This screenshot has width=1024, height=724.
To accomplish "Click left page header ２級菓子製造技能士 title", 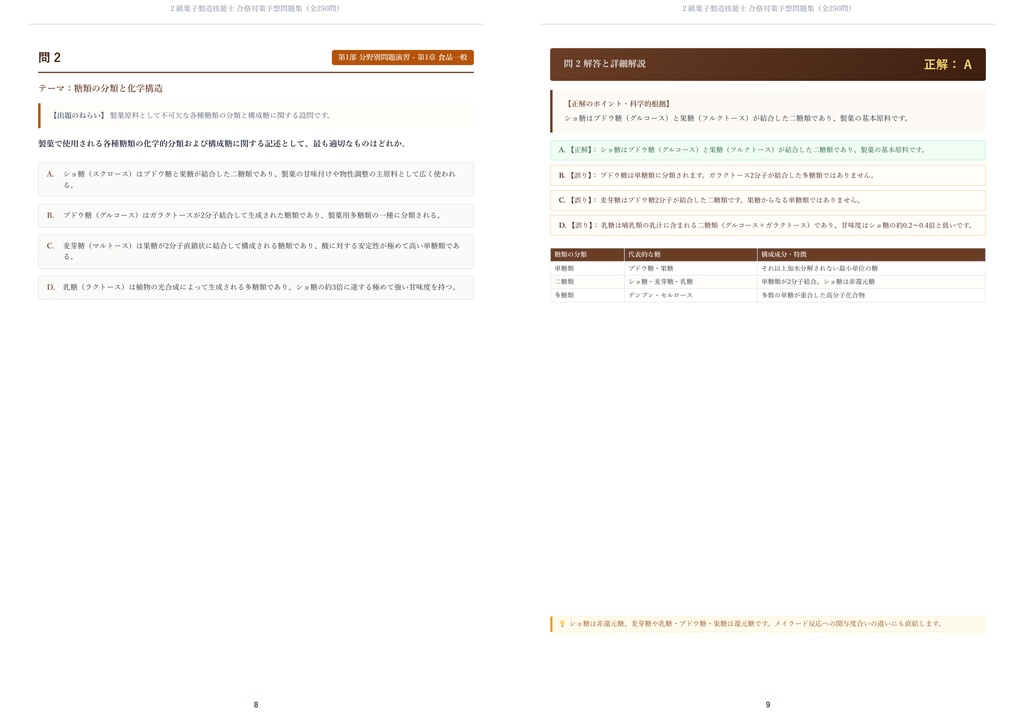I will pyautogui.click(x=255, y=8).
